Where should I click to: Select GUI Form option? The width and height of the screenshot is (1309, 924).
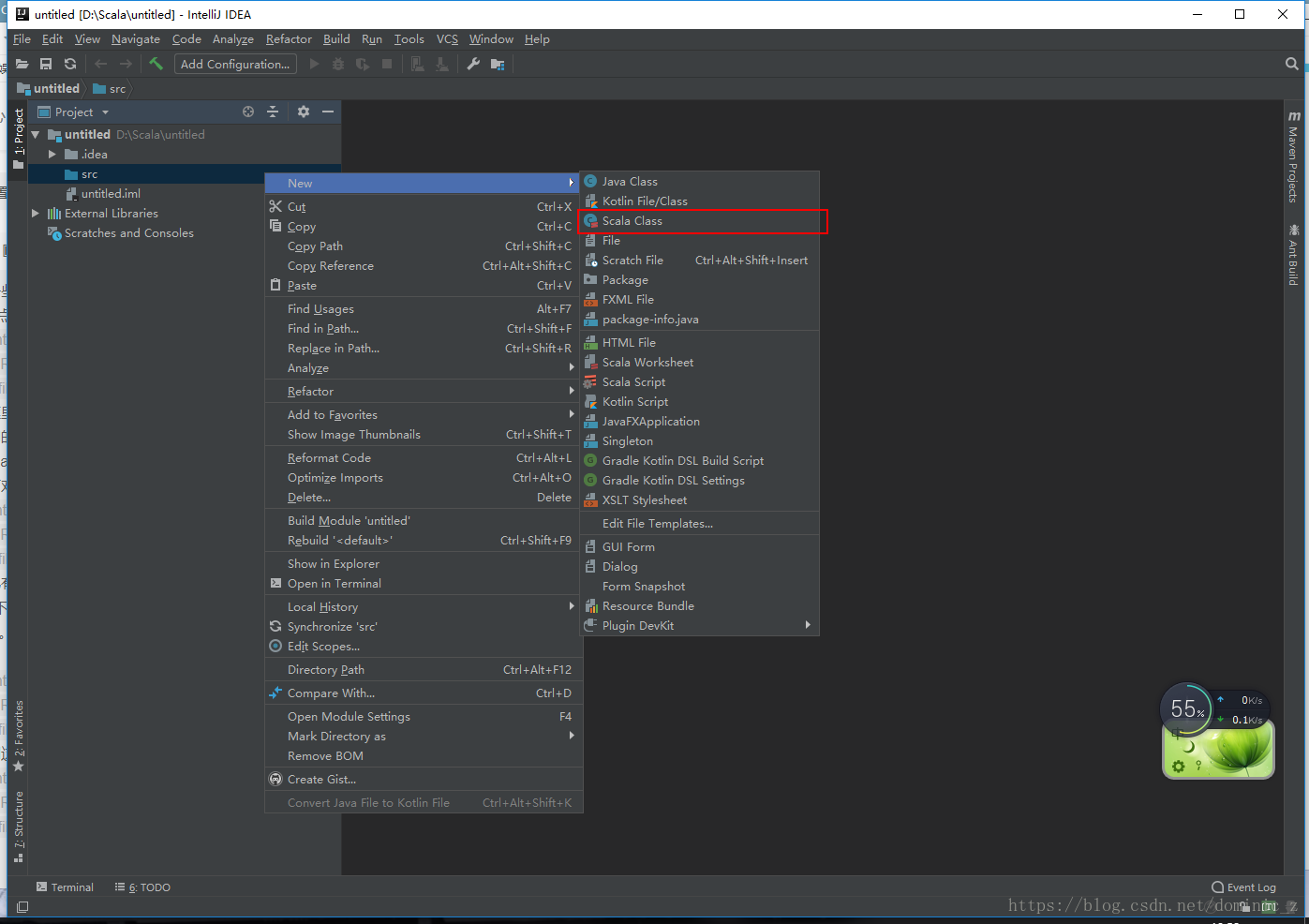(699, 547)
